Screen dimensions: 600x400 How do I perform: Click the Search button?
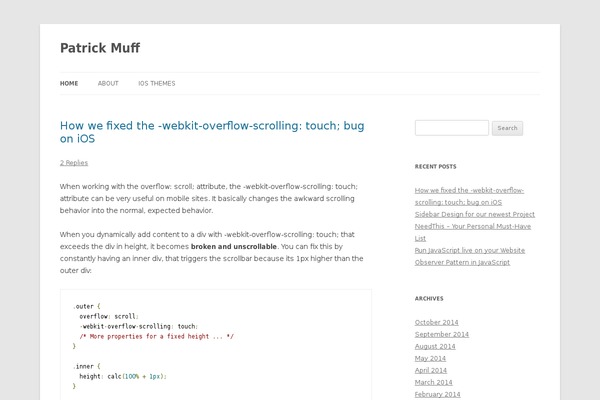point(507,128)
